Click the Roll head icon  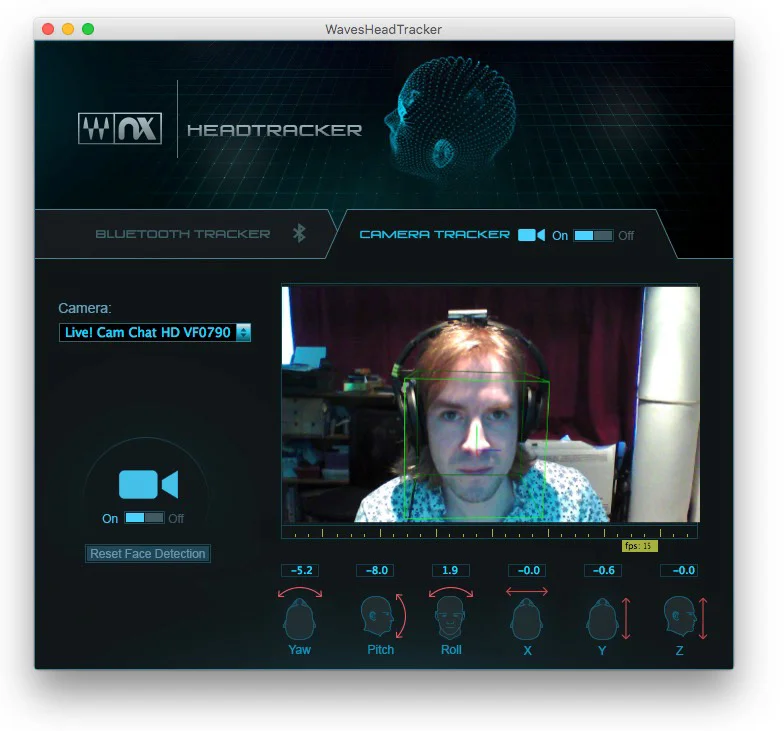450,614
